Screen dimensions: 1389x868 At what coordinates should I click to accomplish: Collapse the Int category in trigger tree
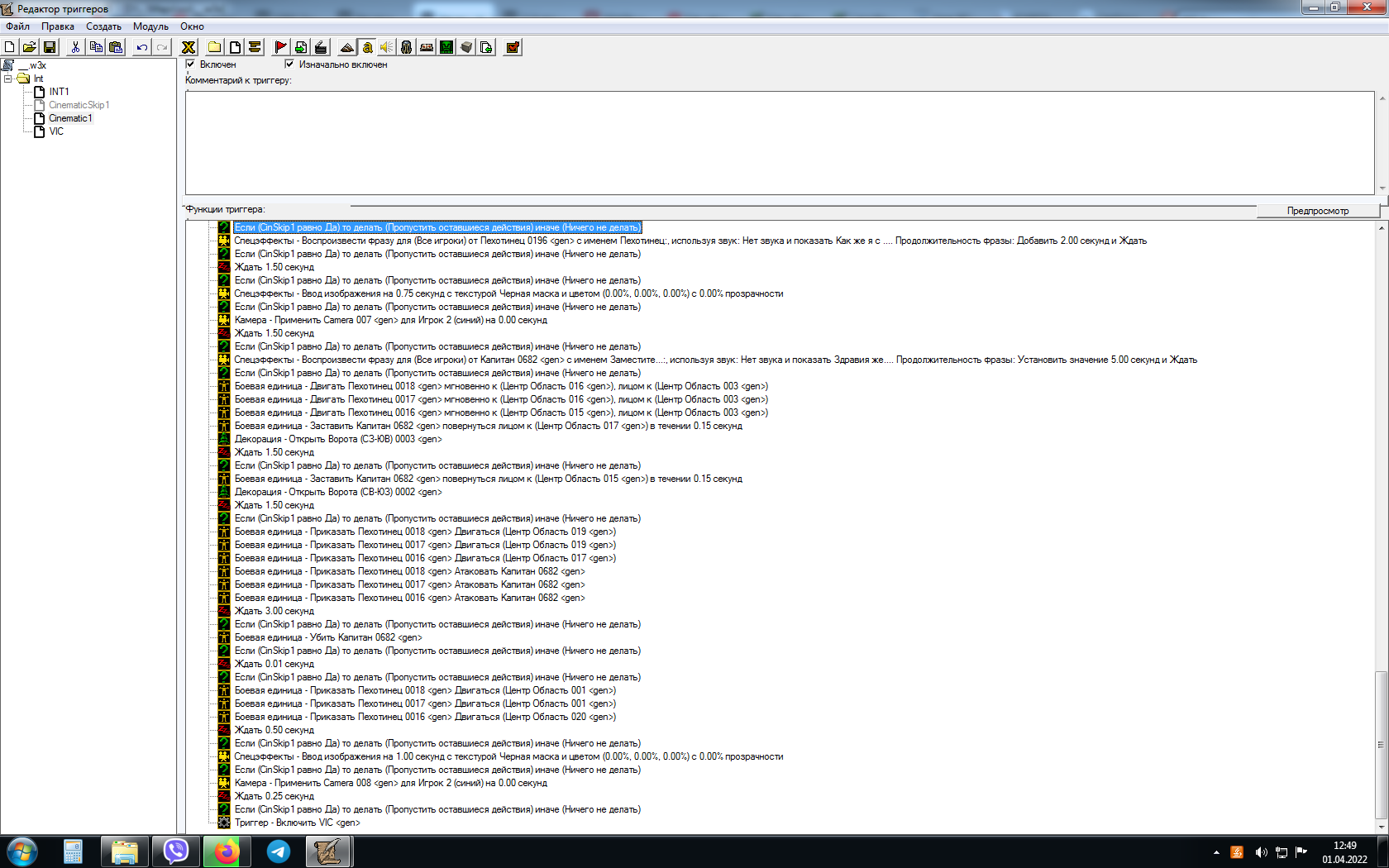8,79
